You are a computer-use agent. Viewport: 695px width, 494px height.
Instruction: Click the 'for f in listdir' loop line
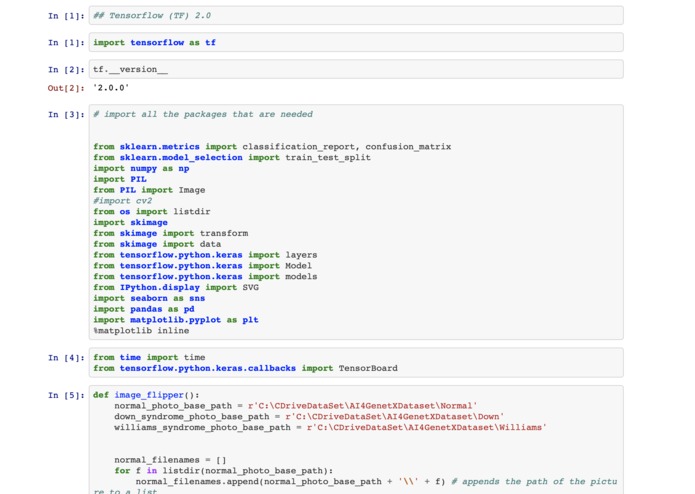click(223, 471)
